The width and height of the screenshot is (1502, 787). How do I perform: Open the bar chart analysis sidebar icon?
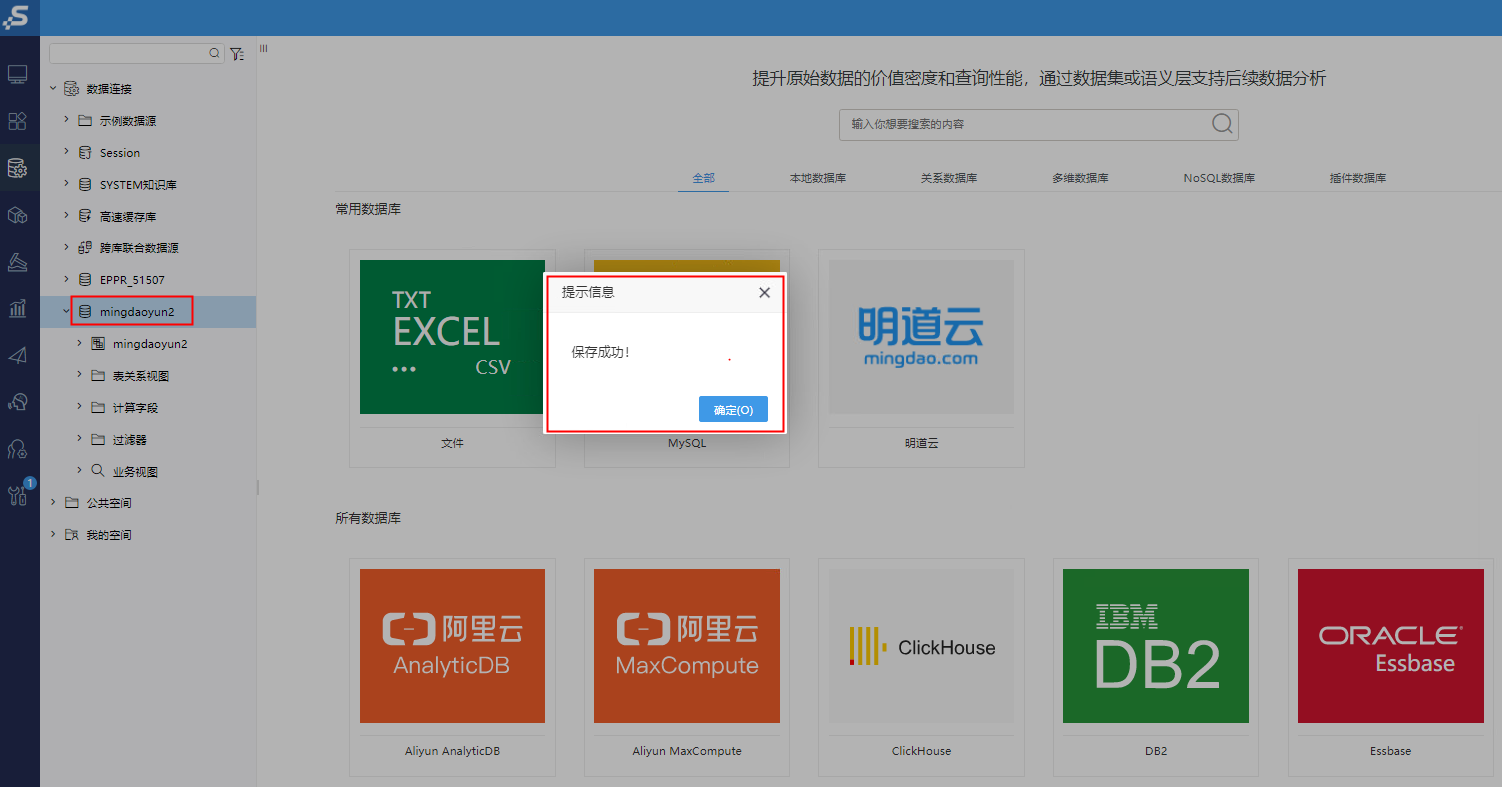click(17, 309)
